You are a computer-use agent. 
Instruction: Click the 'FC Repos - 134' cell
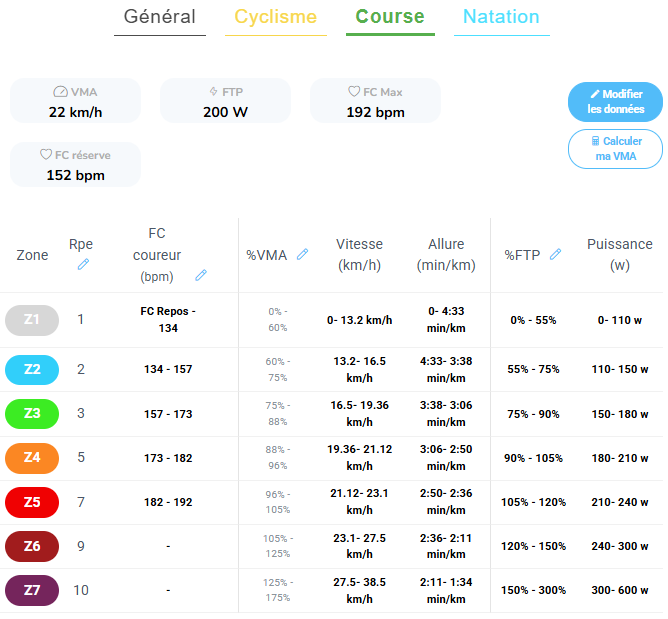168,320
